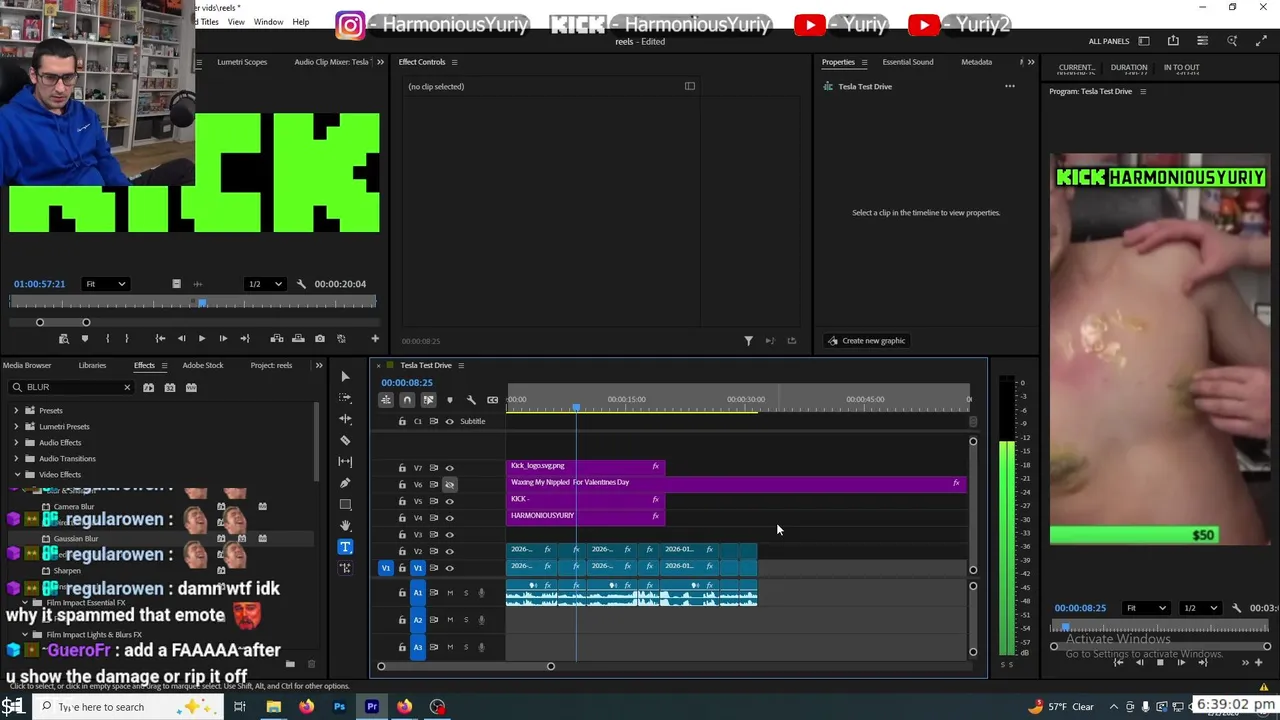Image resolution: width=1280 pixels, height=720 pixels.
Task: Hide the V7 track output
Action: (449, 468)
